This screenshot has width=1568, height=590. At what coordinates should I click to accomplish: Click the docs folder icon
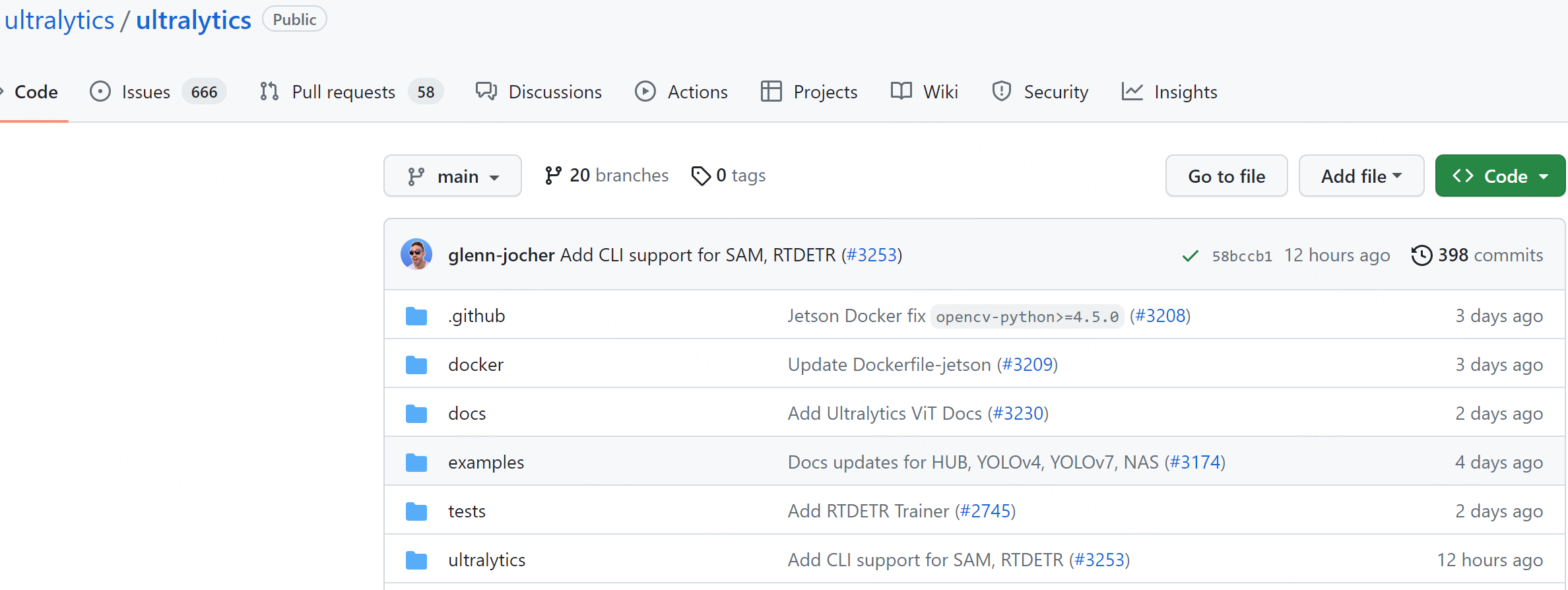(x=416, y=414)
